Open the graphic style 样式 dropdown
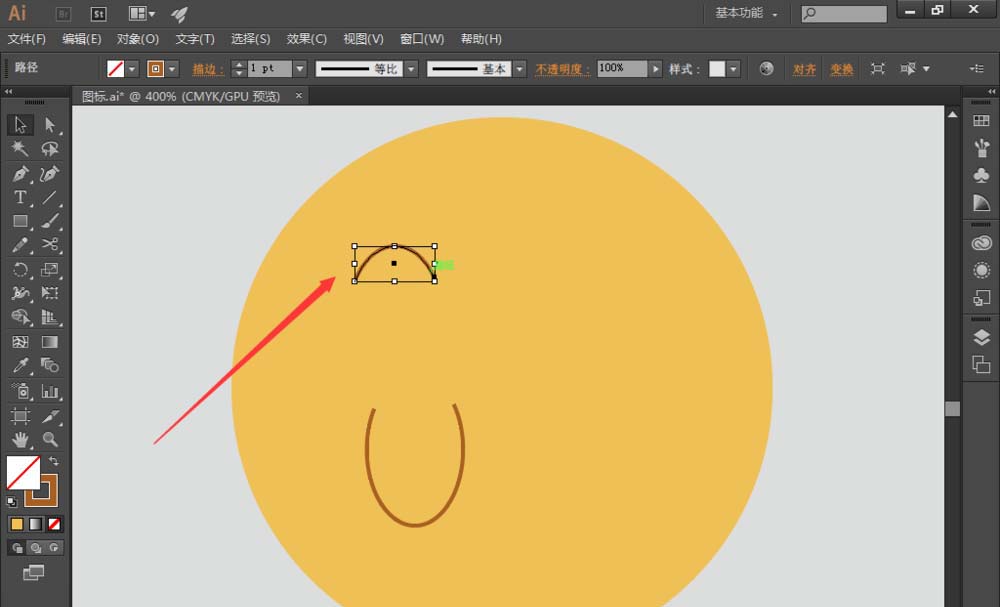 (x=733, y=69)
